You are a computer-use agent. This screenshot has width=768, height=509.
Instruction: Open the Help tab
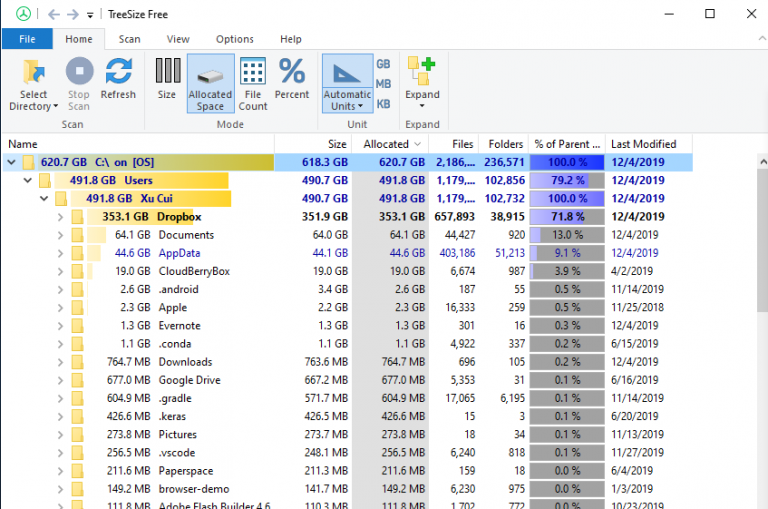click(x=290, y=39)
